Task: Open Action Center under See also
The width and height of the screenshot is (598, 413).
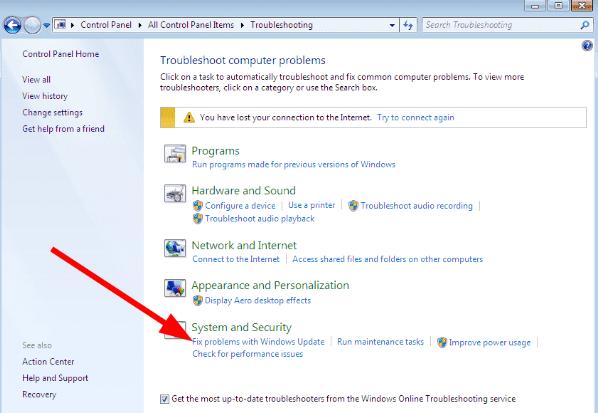Action: pos(48,362)
